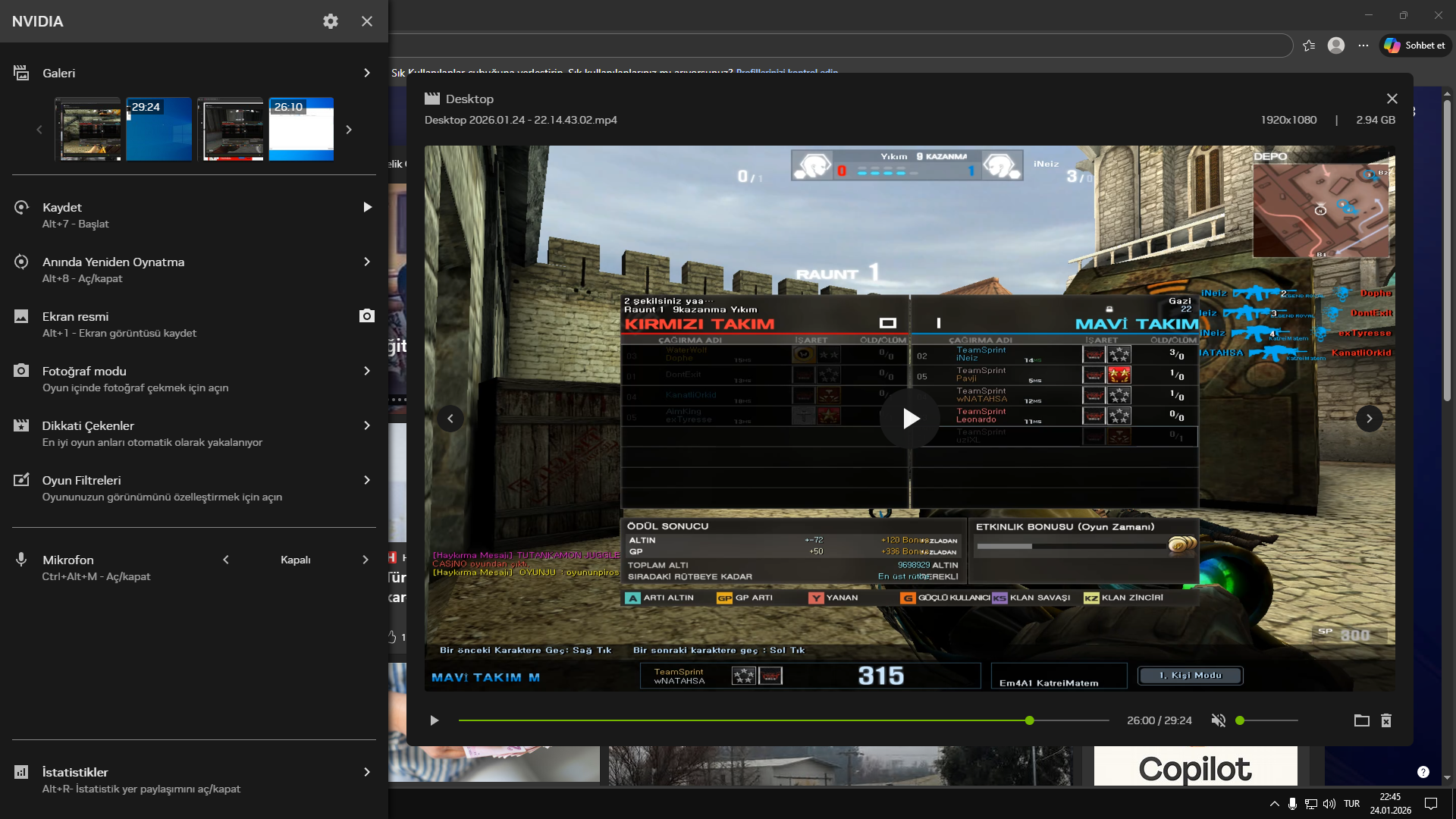
Task: Click the microphone icon in Mikrofon row
Action: tap(21, 560)
